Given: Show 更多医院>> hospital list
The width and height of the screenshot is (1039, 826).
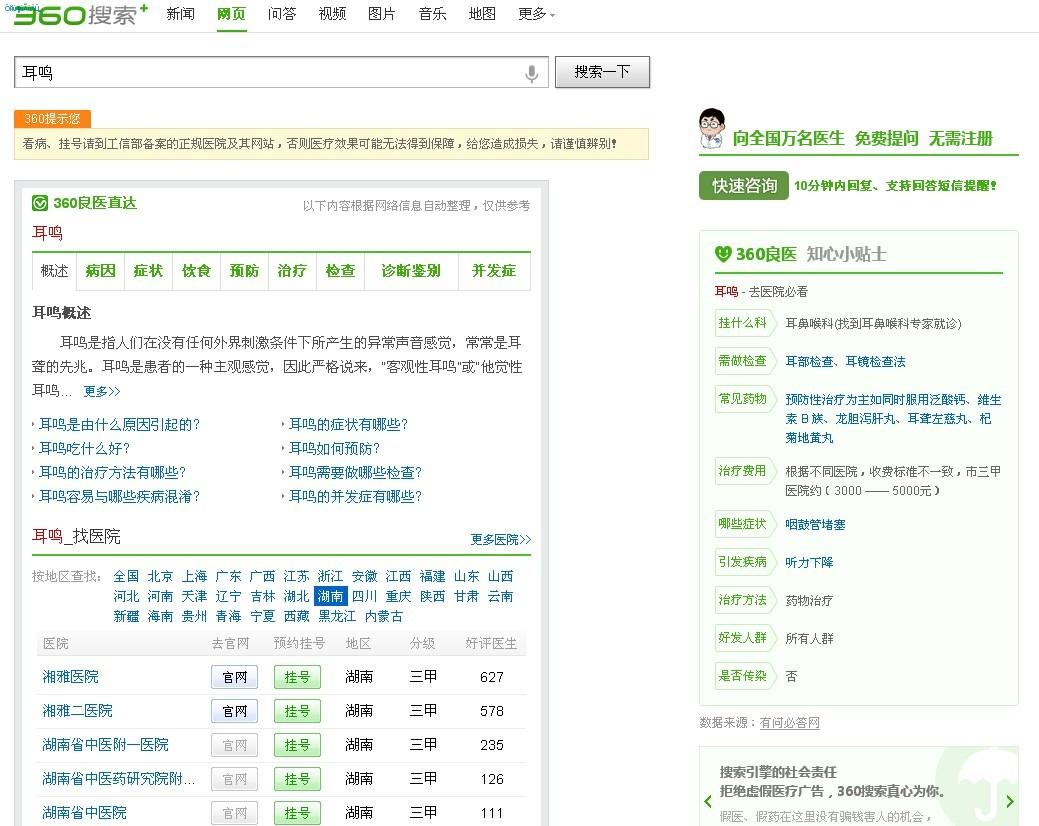Looking at the screenshot, I should pos(500,539).
